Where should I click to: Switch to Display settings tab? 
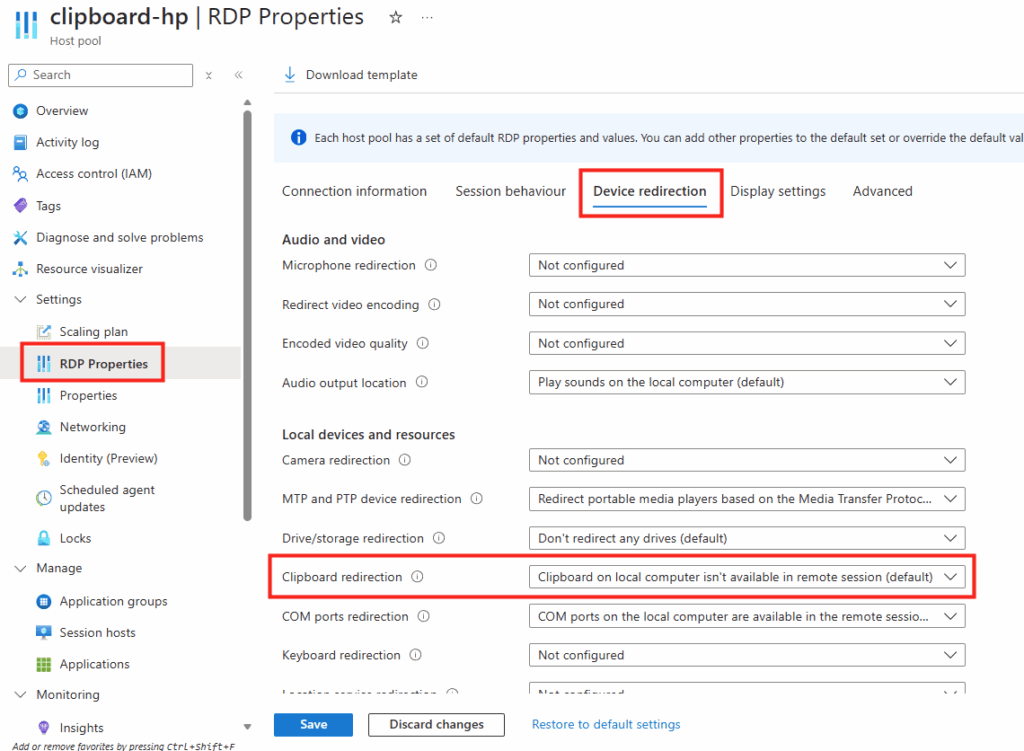[x=777, y=191]
